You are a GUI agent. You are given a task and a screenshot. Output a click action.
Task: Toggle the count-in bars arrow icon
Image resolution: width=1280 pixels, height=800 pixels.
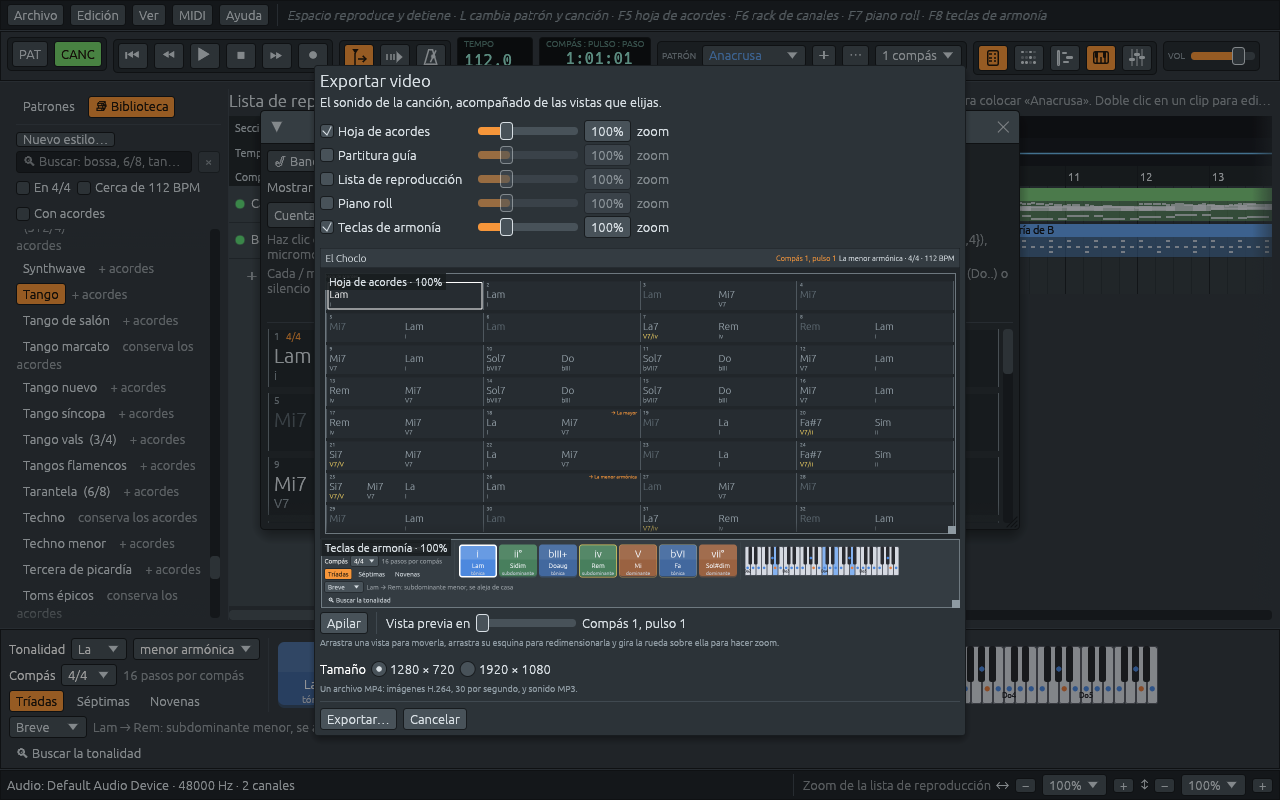click(x=394, y=57)
